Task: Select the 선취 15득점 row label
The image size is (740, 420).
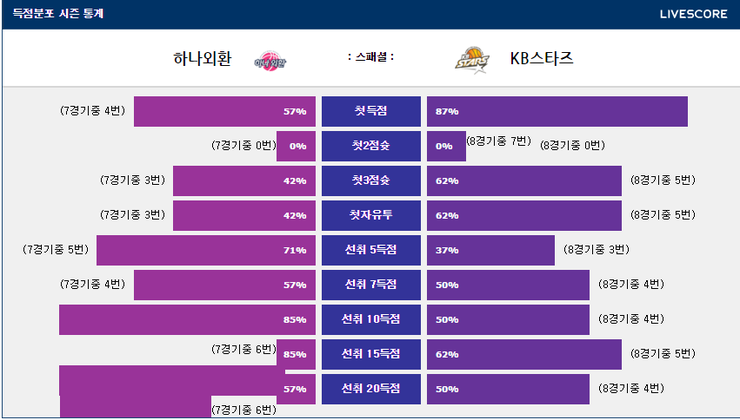Action: point(370,354)
